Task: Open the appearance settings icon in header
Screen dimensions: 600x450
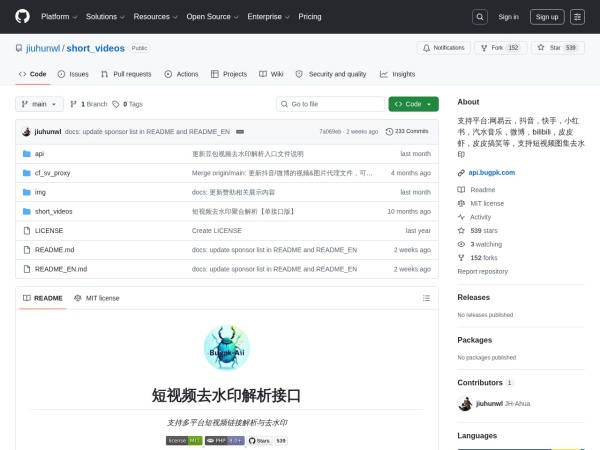Action: point(577,17)
